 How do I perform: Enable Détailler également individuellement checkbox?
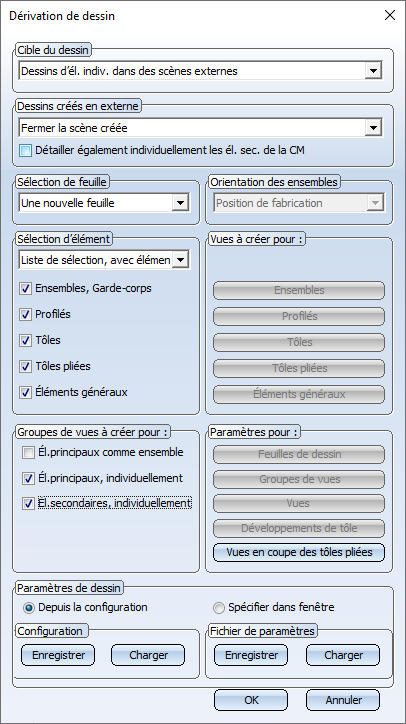pyautogui.click(x=26, y=151)
